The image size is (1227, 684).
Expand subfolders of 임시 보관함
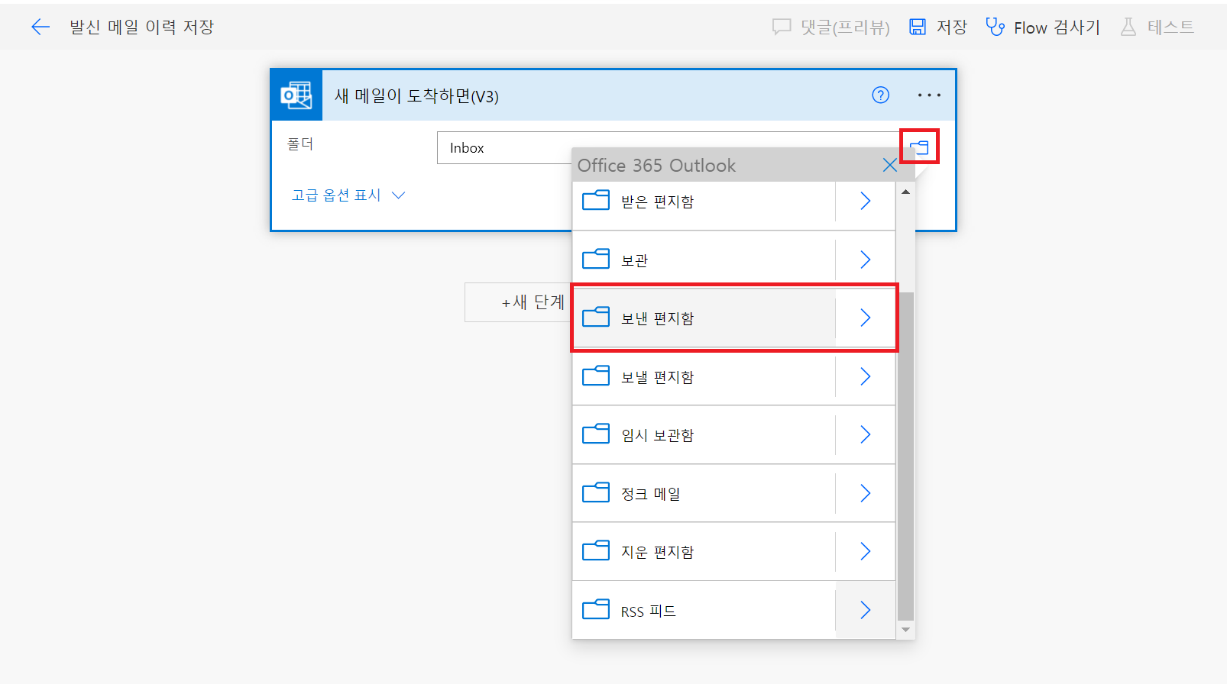pyautogui.click(x=865, y=435)
